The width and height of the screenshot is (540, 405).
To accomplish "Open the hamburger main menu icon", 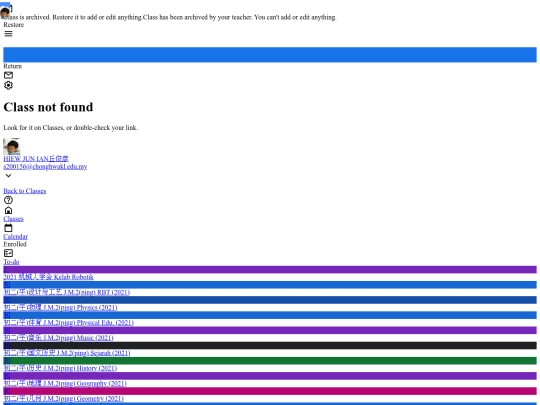I will 8,34.
